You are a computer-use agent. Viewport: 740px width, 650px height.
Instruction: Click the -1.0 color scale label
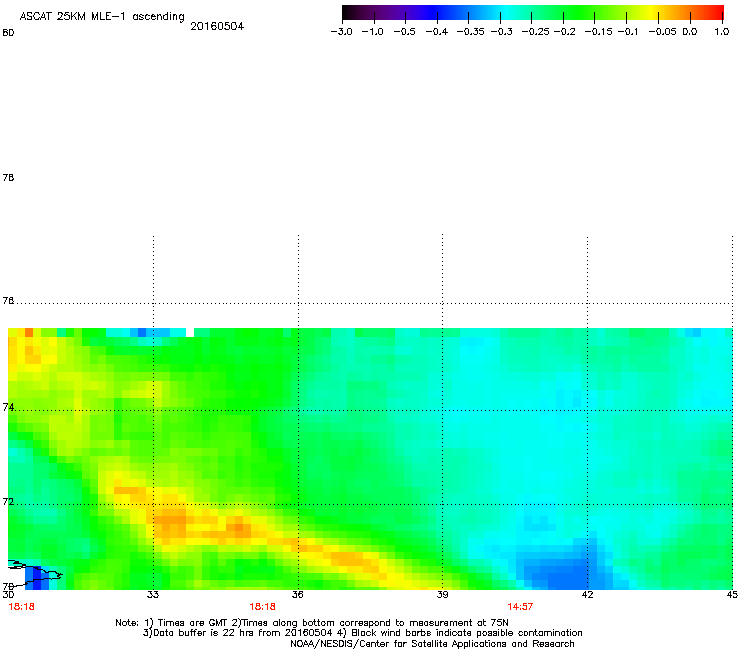[x=372, y=32]
